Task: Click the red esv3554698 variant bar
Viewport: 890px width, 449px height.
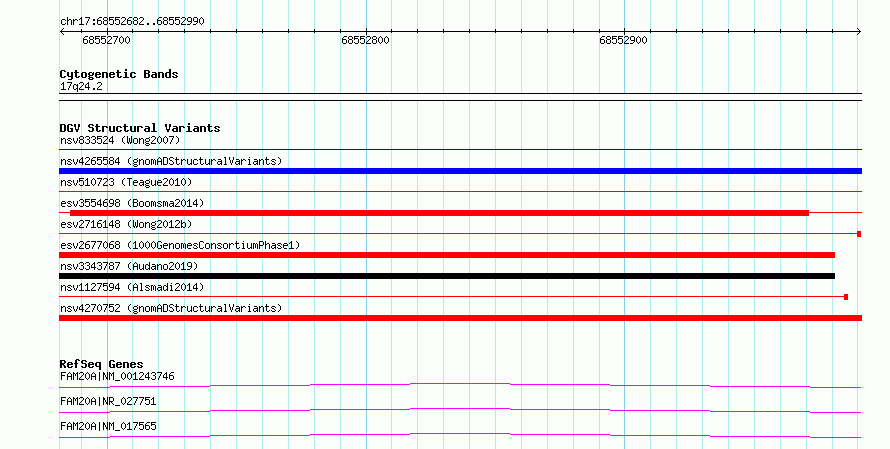Action: (x=439, y=213)
